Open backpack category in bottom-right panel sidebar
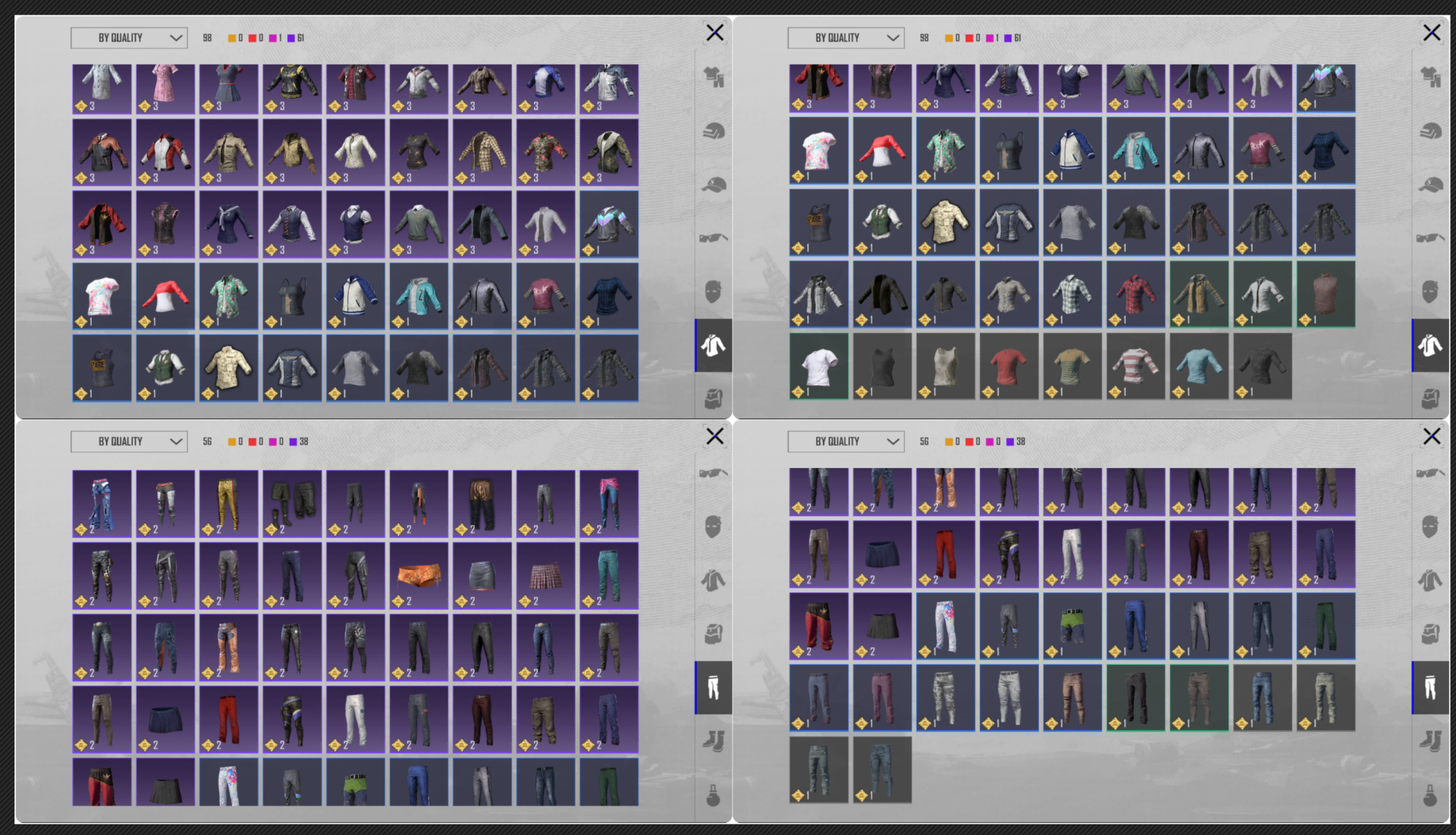The height and width of the screenshot is (835, 1456). pyautogui.click(x=1430, y=634)
